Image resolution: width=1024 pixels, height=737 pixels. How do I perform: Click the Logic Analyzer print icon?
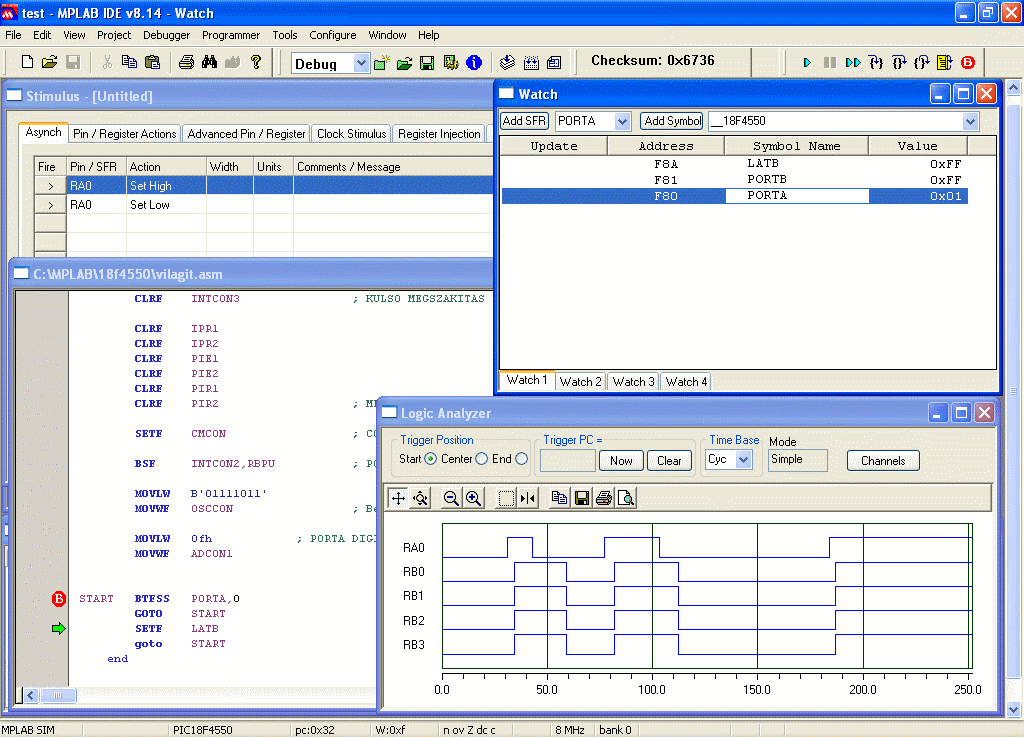point(603,498)
